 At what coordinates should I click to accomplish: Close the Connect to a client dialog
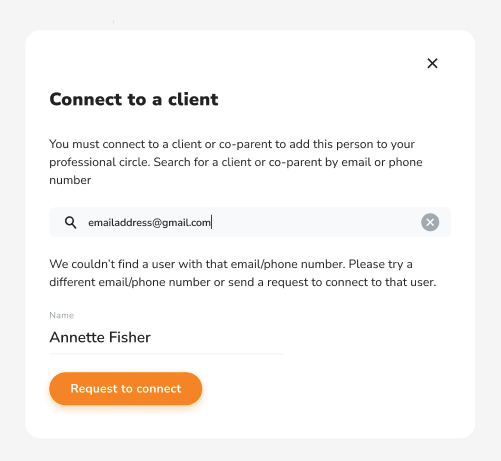(x=432, y=63)
